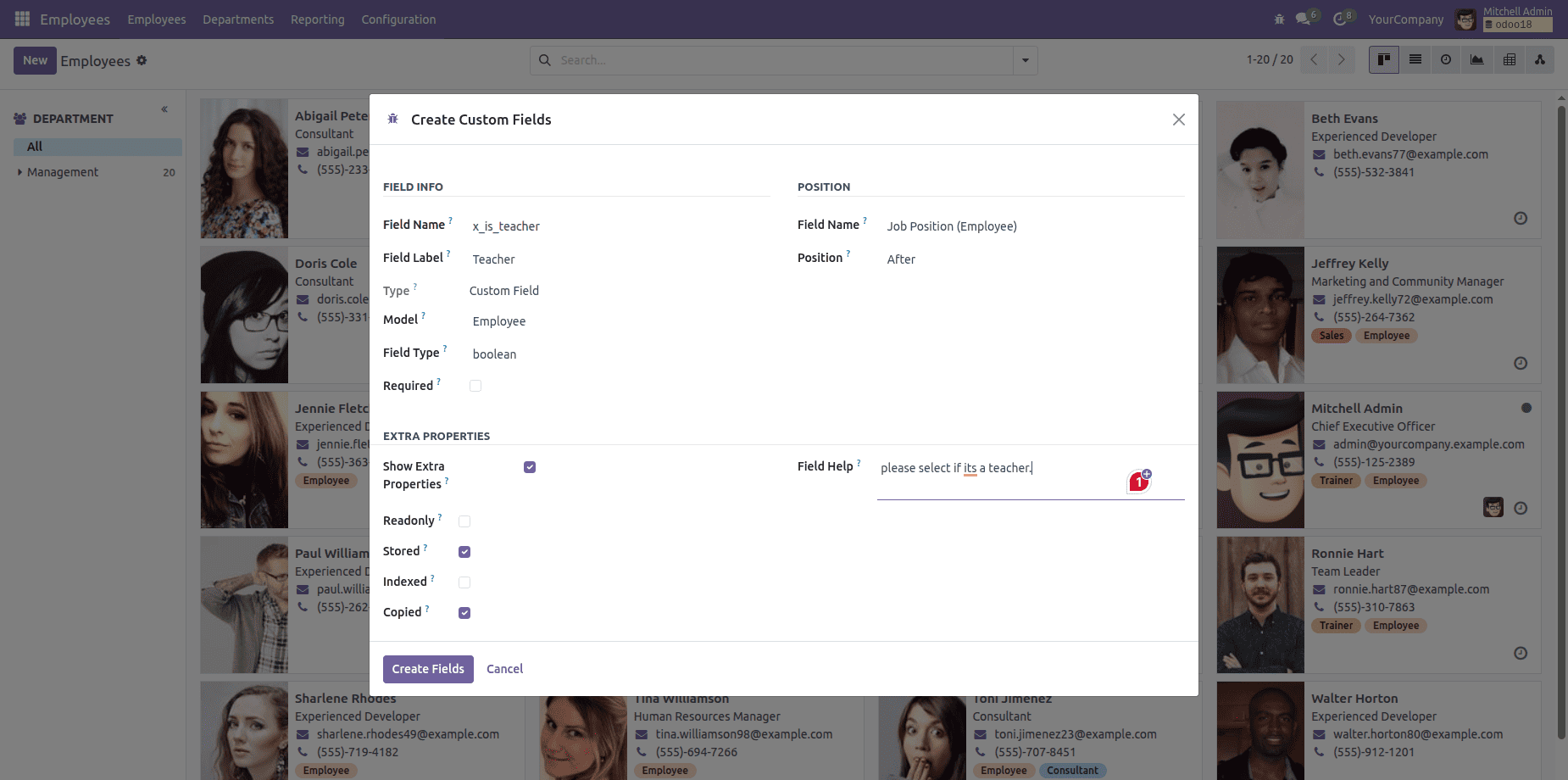Open the Configuration menu
1568x780 pixels.
point(398,19)
